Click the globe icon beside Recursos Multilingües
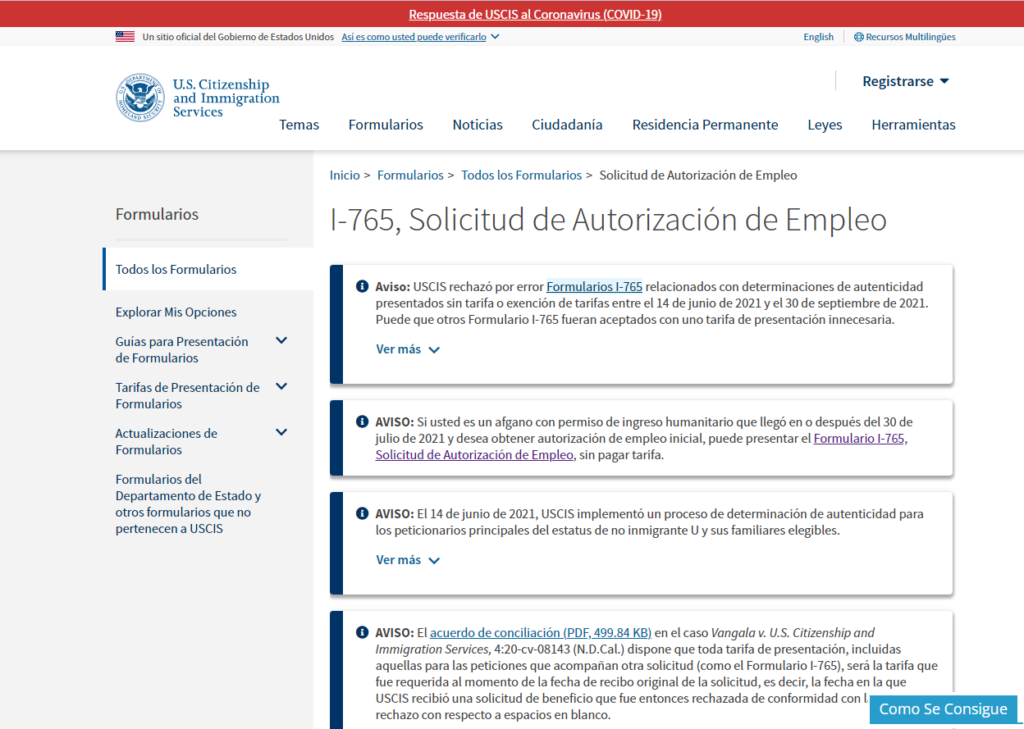 pos(859,37)
